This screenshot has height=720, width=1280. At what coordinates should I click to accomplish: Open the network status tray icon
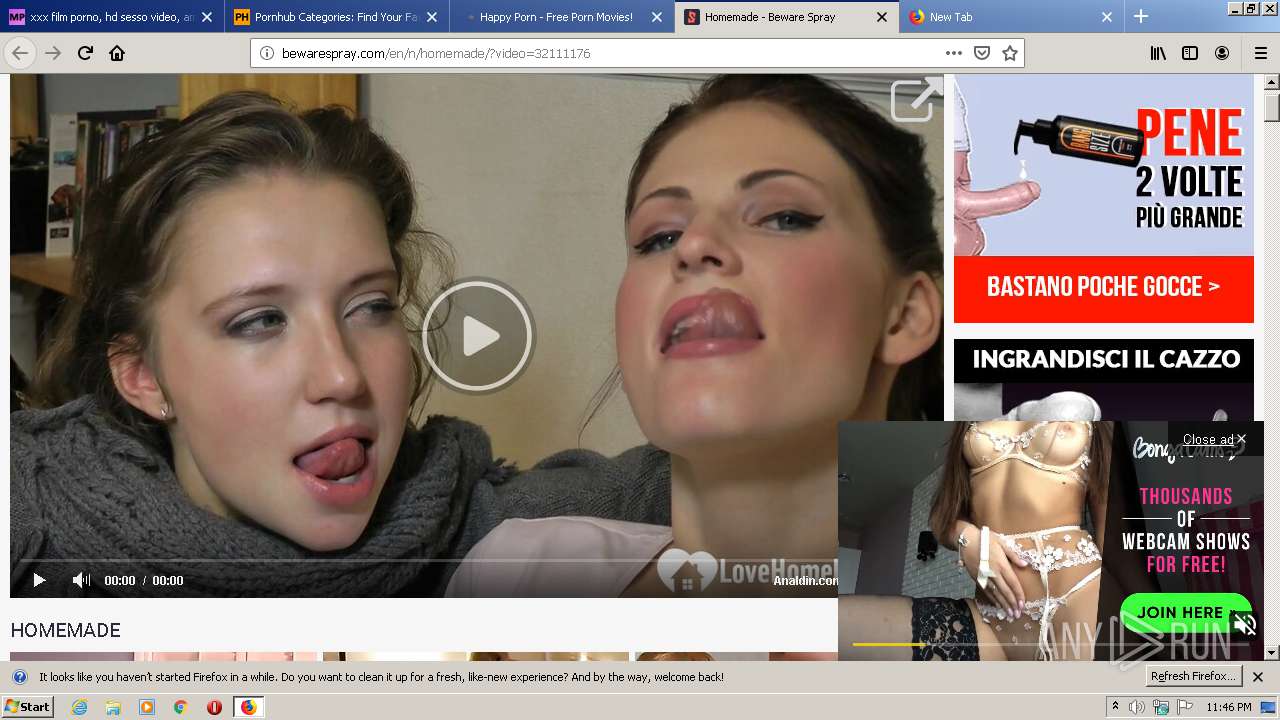[1160, 707]
